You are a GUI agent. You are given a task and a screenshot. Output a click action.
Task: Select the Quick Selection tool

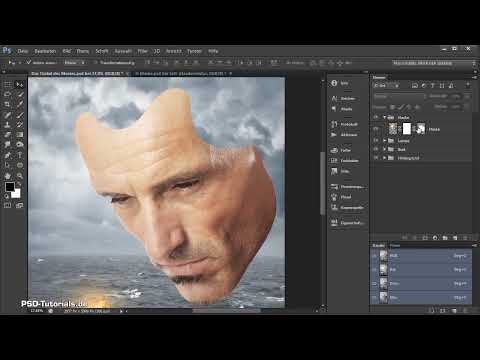pyautogui.click(x=20, y=95)
